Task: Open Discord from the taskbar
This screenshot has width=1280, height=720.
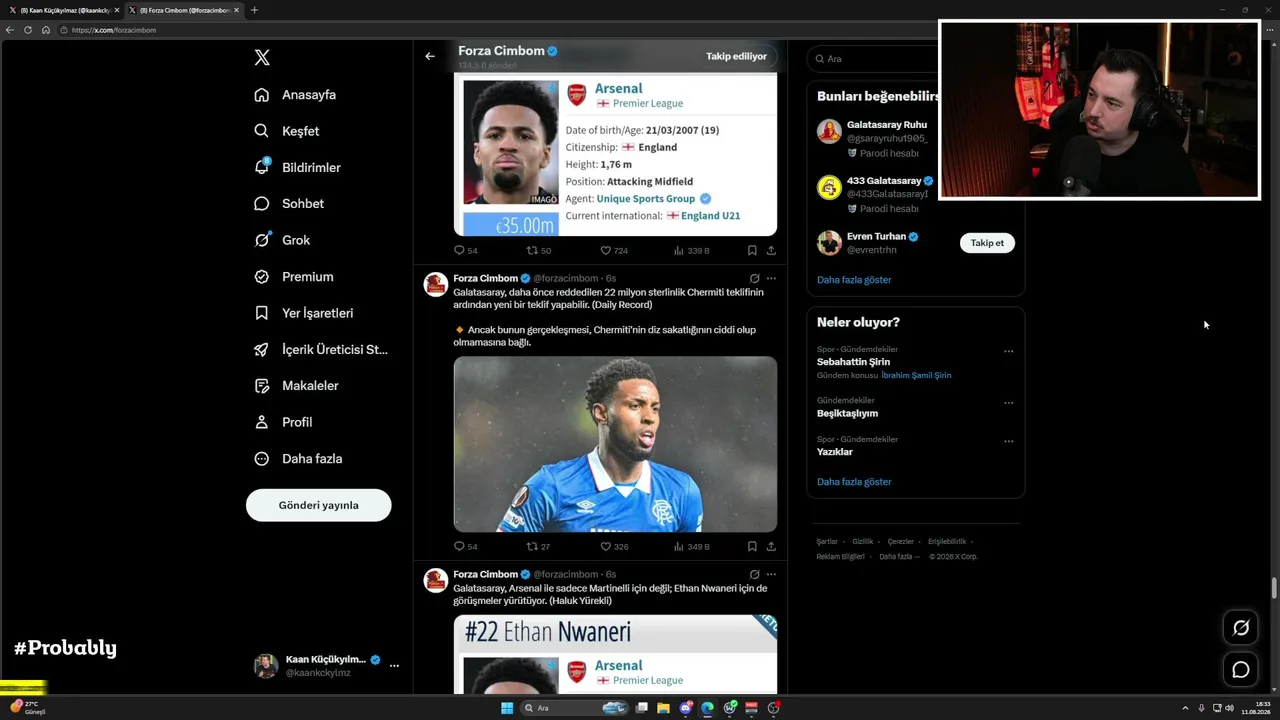Action: [x=685, y=708]
